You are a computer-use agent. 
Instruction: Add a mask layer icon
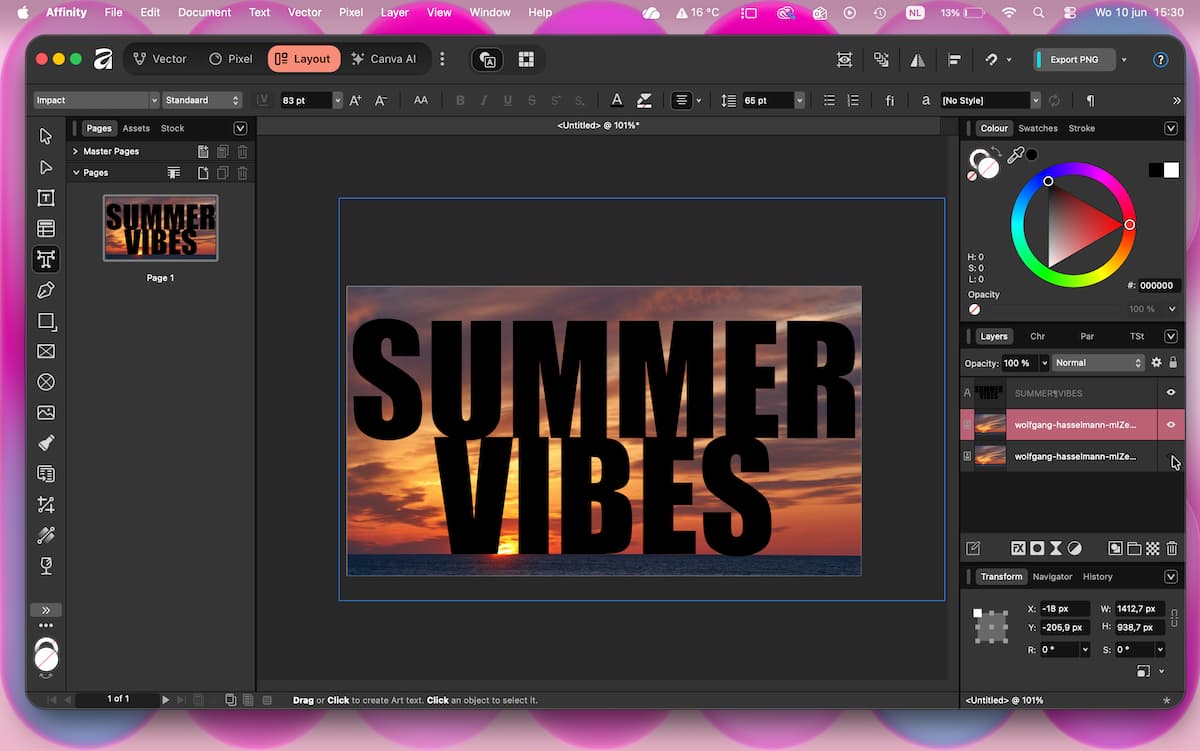point(1037,548)
